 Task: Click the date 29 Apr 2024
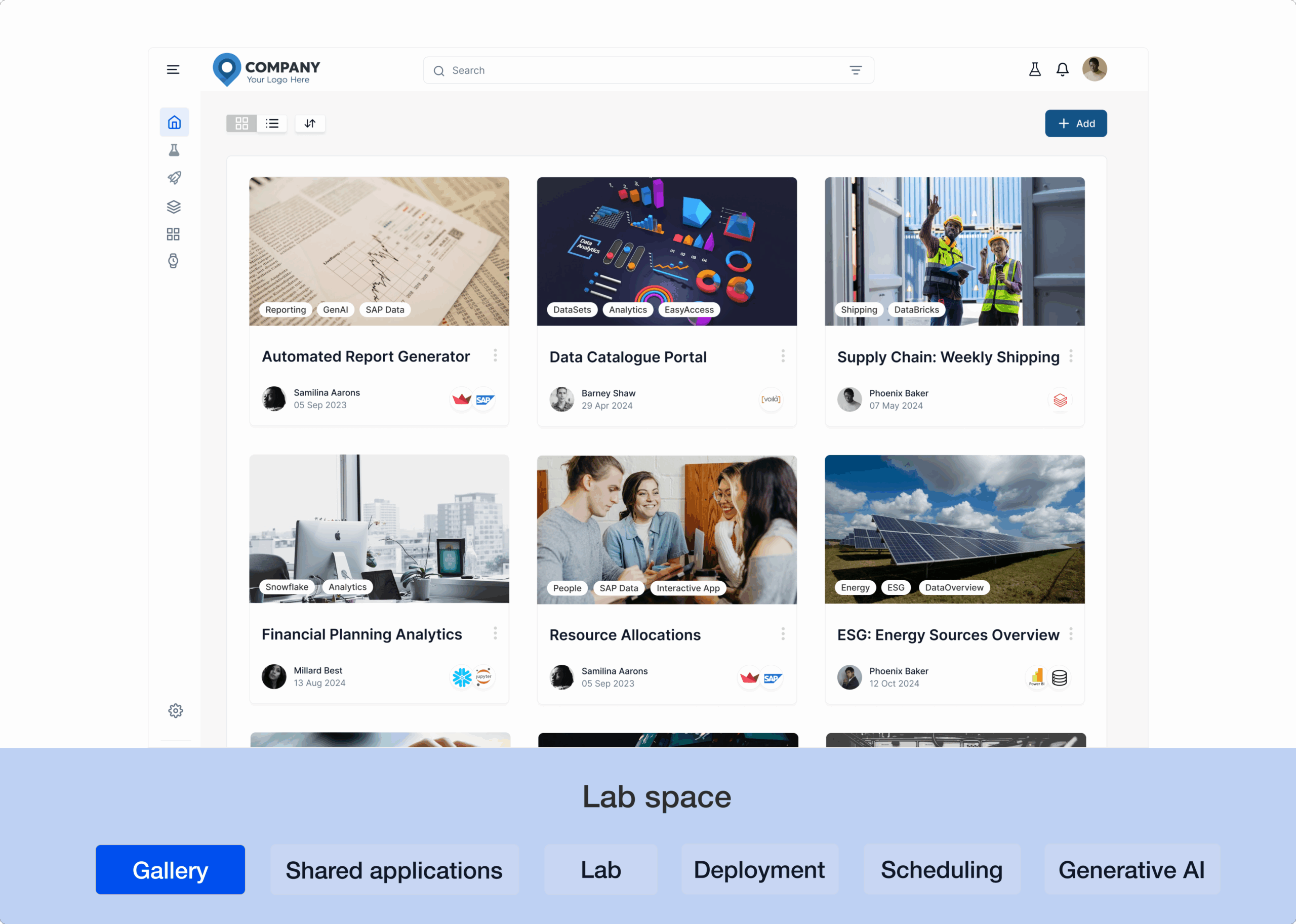[607, 406]
